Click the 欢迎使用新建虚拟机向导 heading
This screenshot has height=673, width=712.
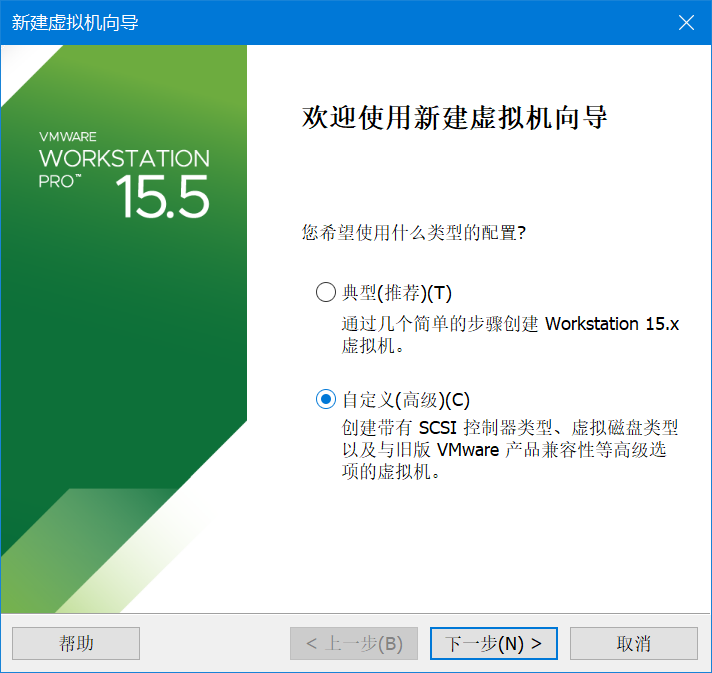pyautogui.click(x=455, y=118)
